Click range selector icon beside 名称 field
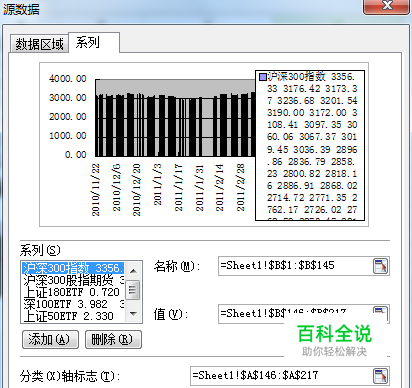Viewport: 412px width, 388px height. point(380,266)
